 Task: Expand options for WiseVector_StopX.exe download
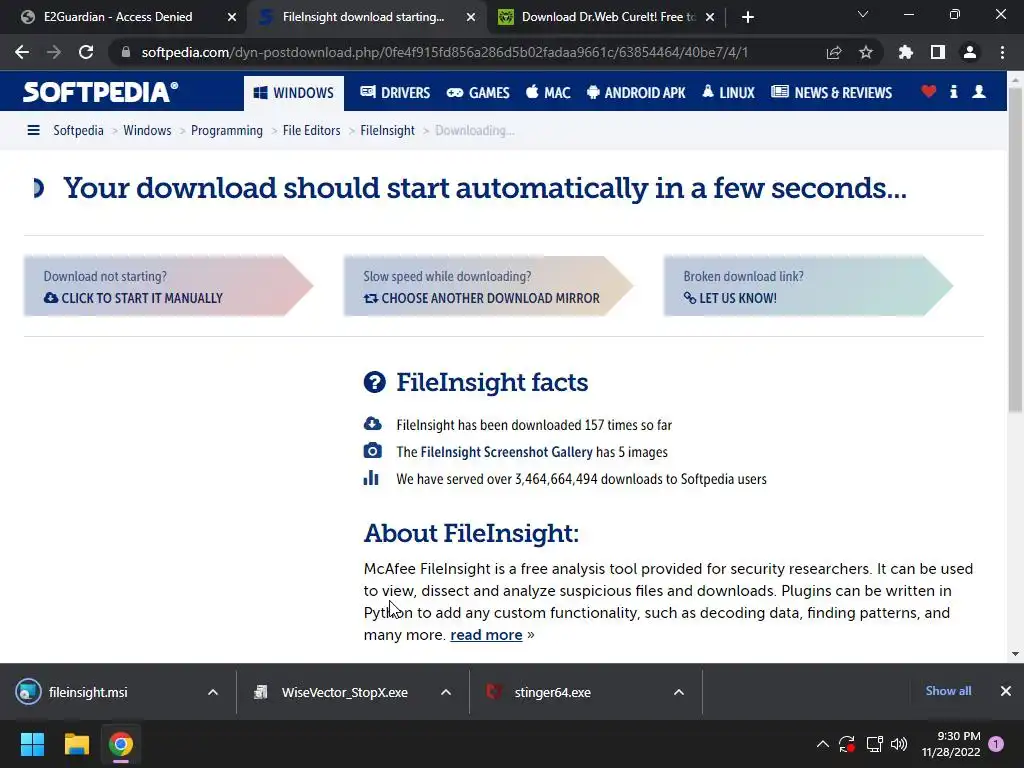click(x=446, y=692)
